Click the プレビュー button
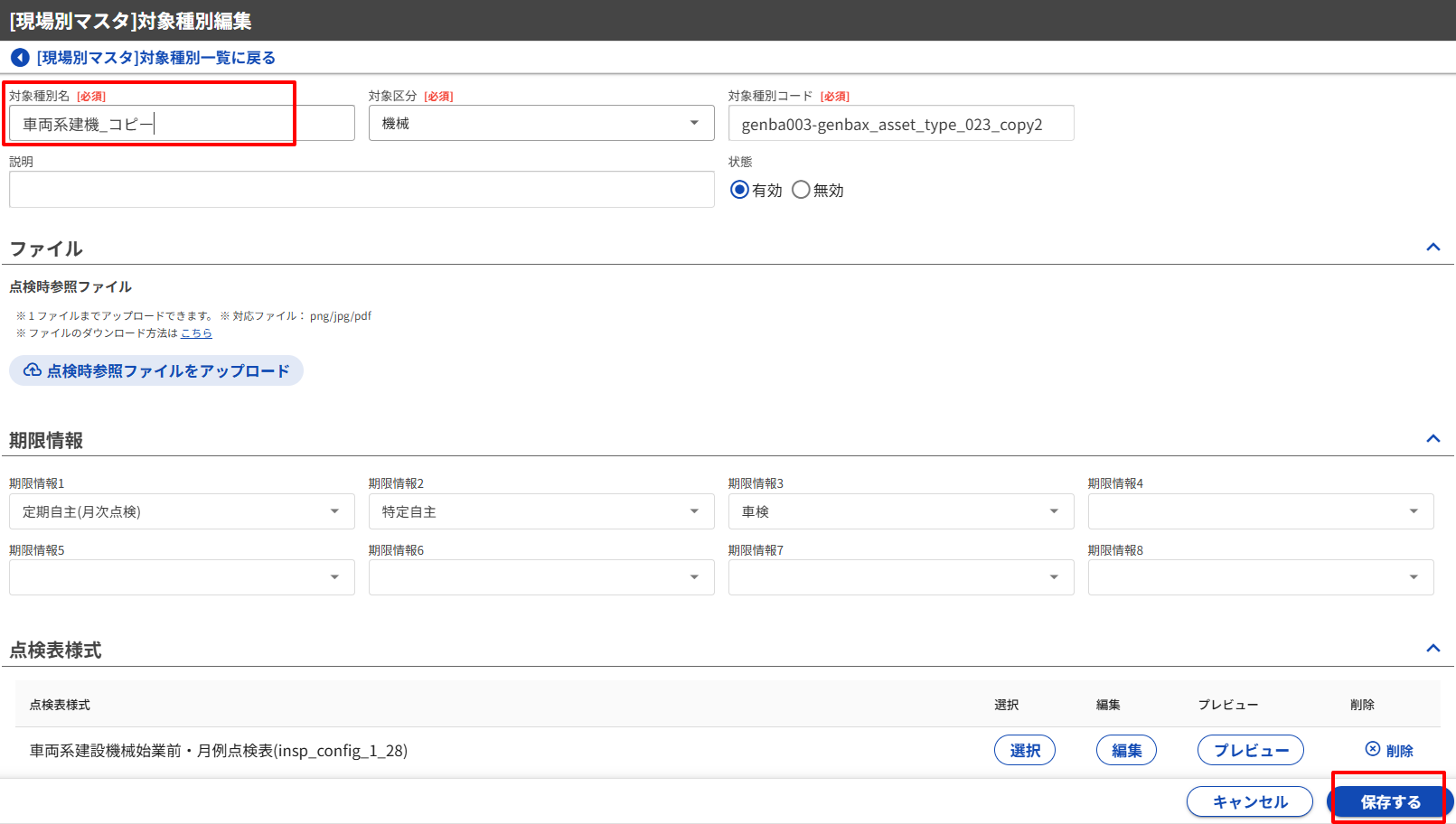Image resolution: width=1456 pixels, height=824 pixels. pyautogui.click(x=1250, y=750)
